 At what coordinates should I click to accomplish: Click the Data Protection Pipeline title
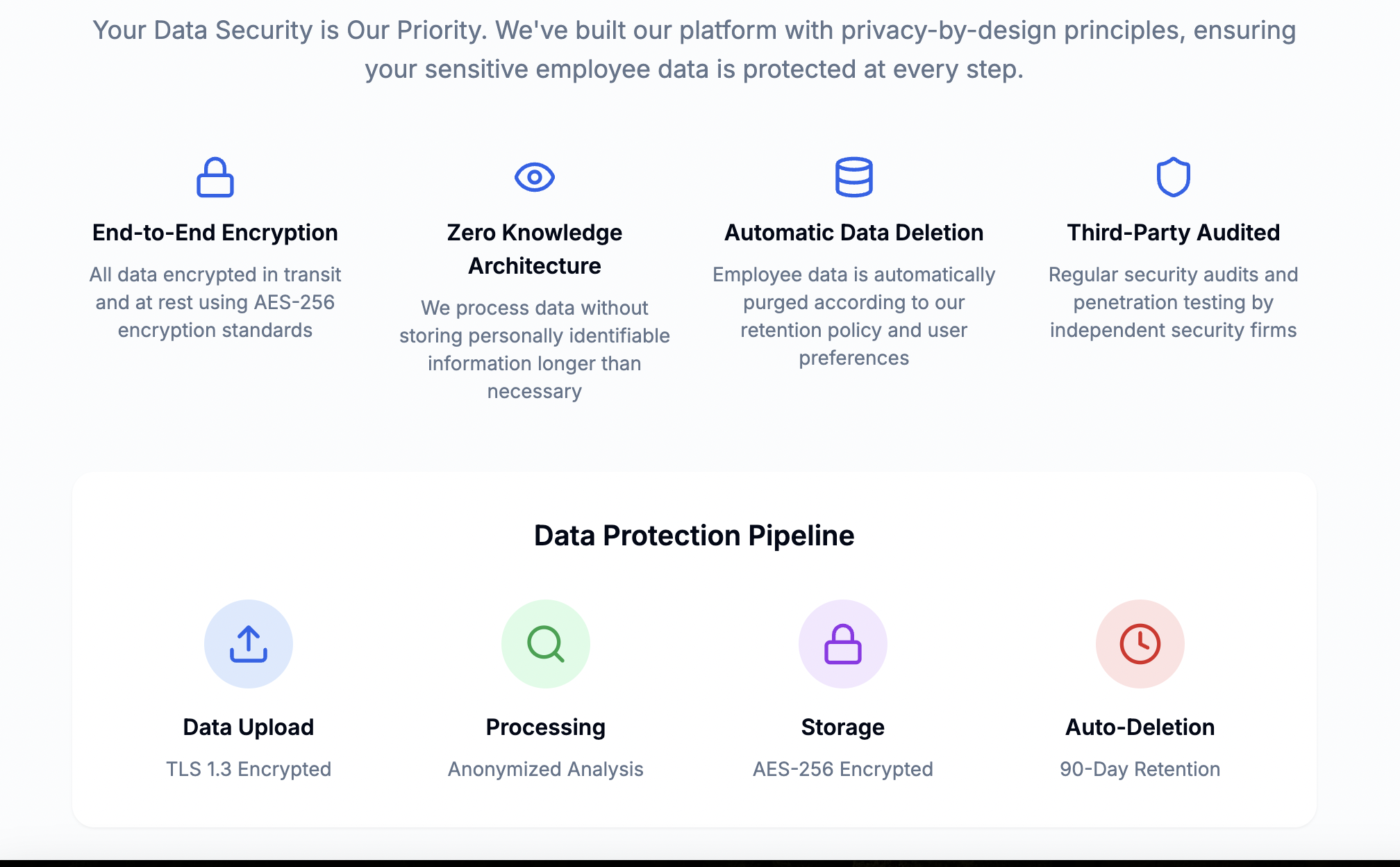(694, 536)
